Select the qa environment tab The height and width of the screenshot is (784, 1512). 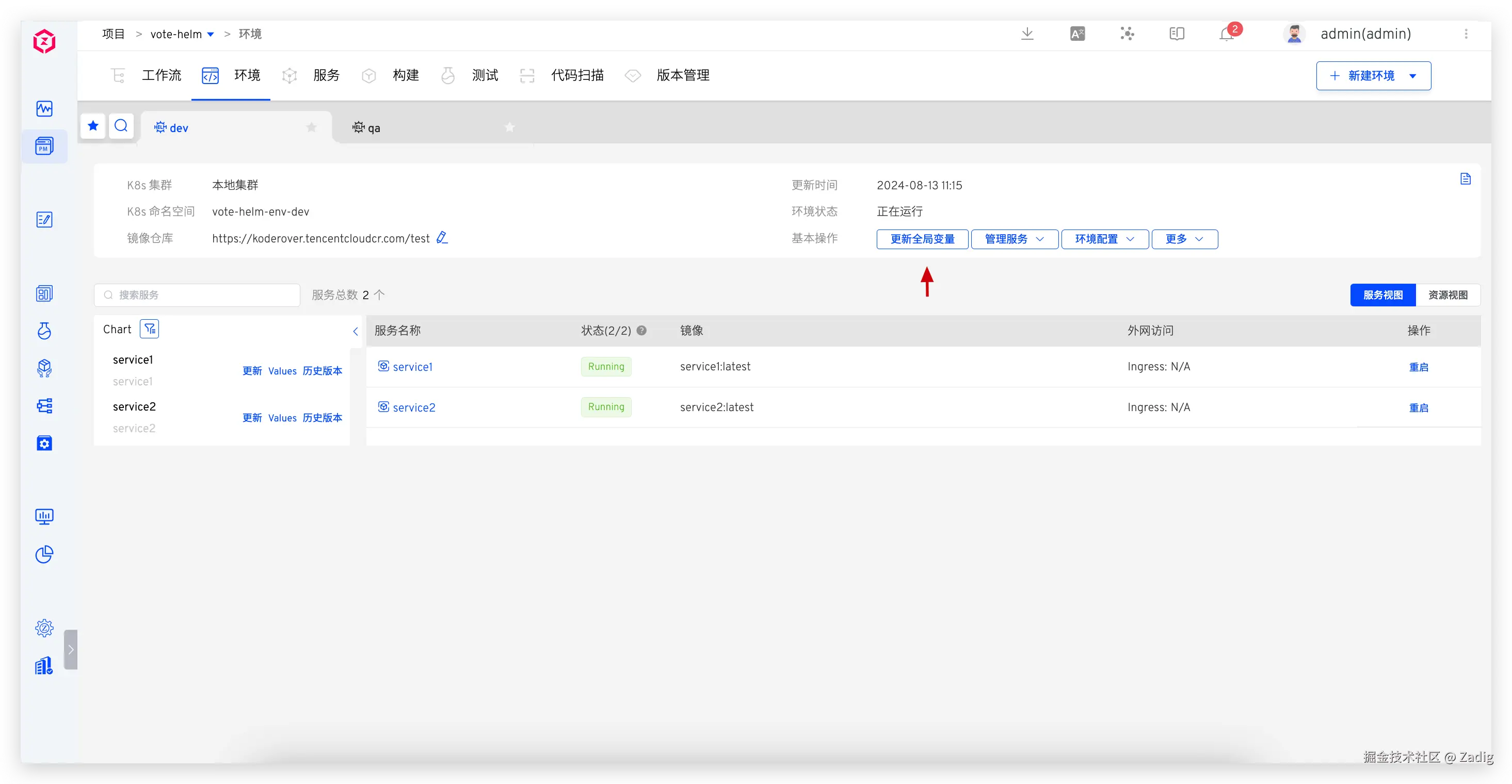[373, 128]
